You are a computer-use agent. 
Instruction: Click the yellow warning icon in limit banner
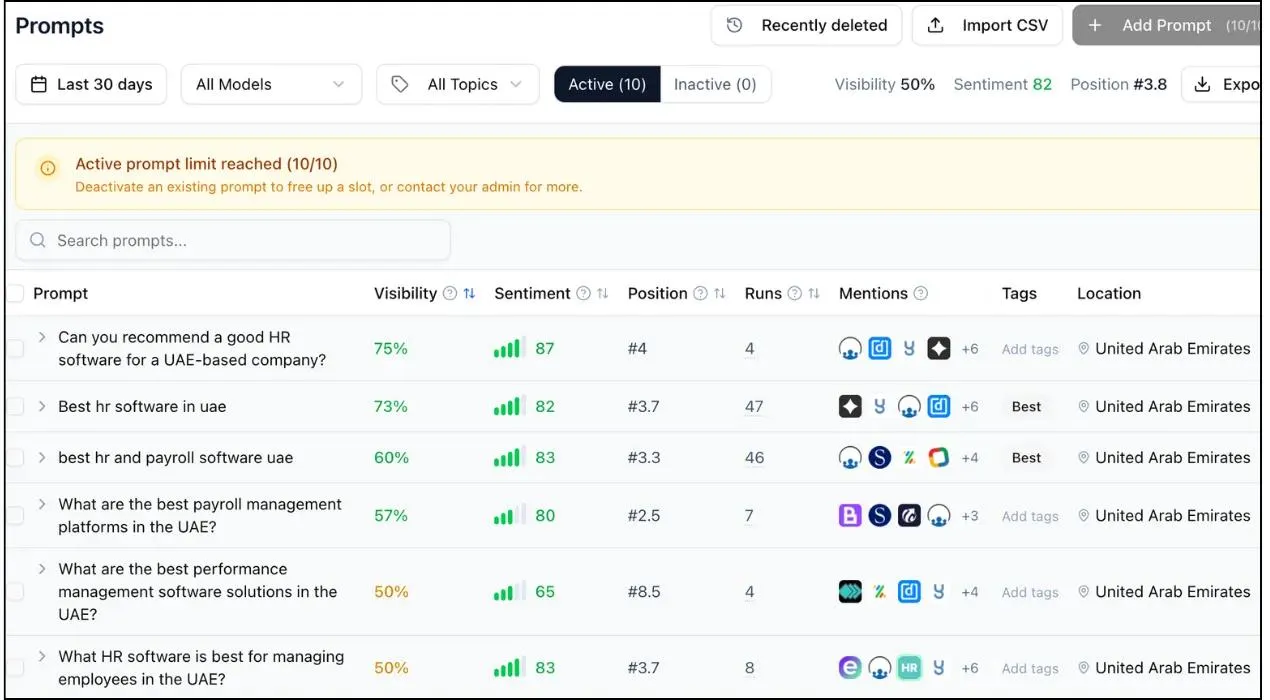coord(48,169)
